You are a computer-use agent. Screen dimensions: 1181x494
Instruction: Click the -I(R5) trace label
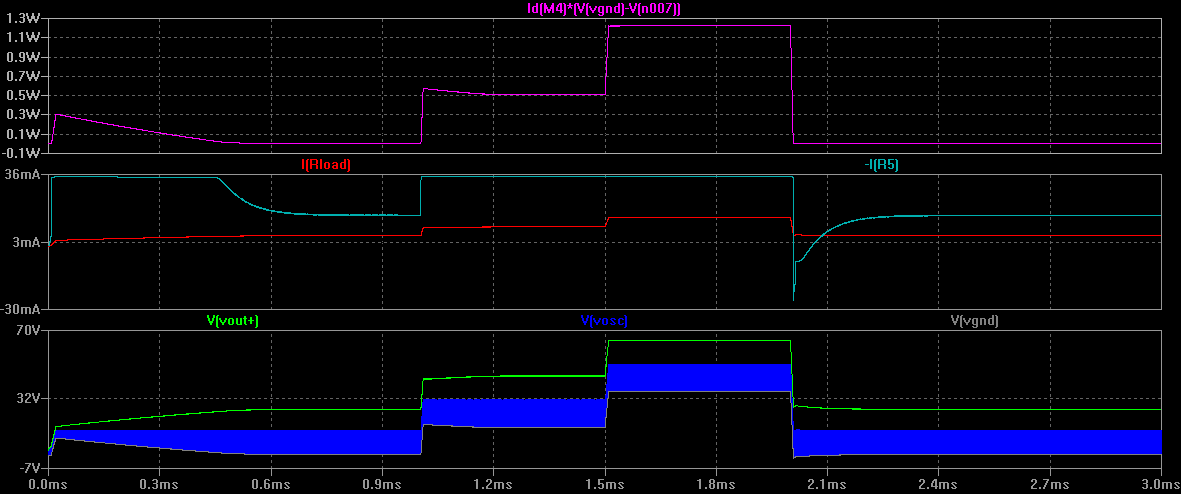883,165
